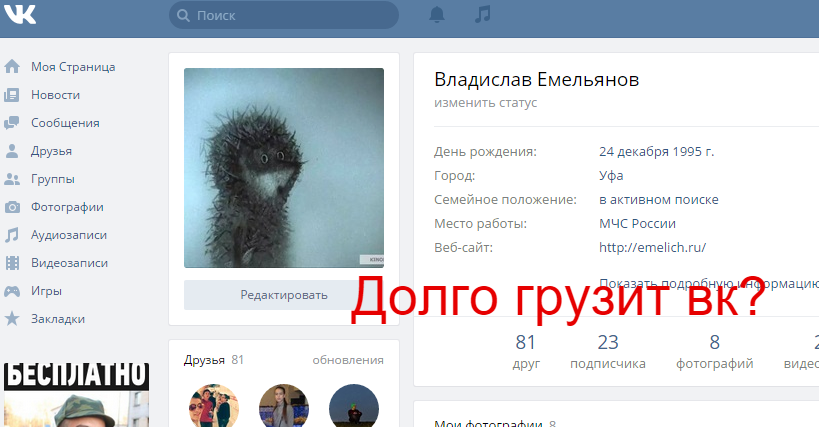Click profile name Владислав Емельянов
819x427 pixels.
pos(536,80)
